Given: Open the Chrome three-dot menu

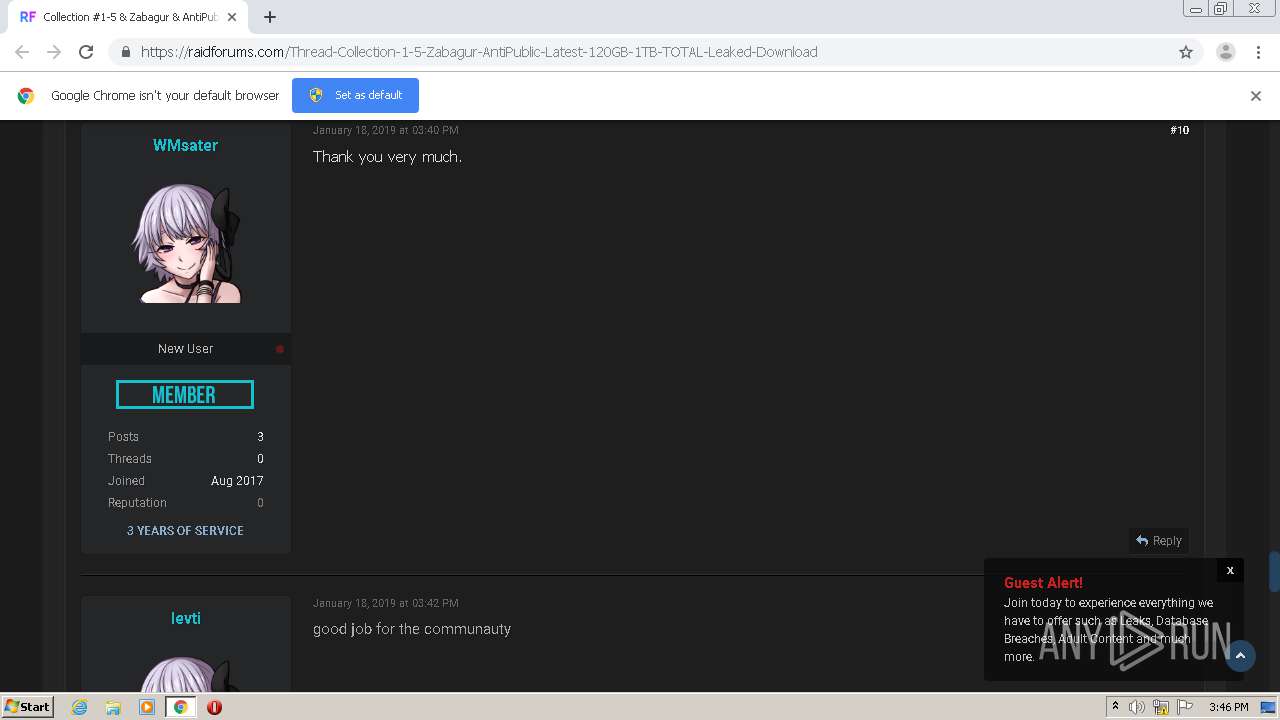Looking at the screenshot, I should click(1258, 52).
